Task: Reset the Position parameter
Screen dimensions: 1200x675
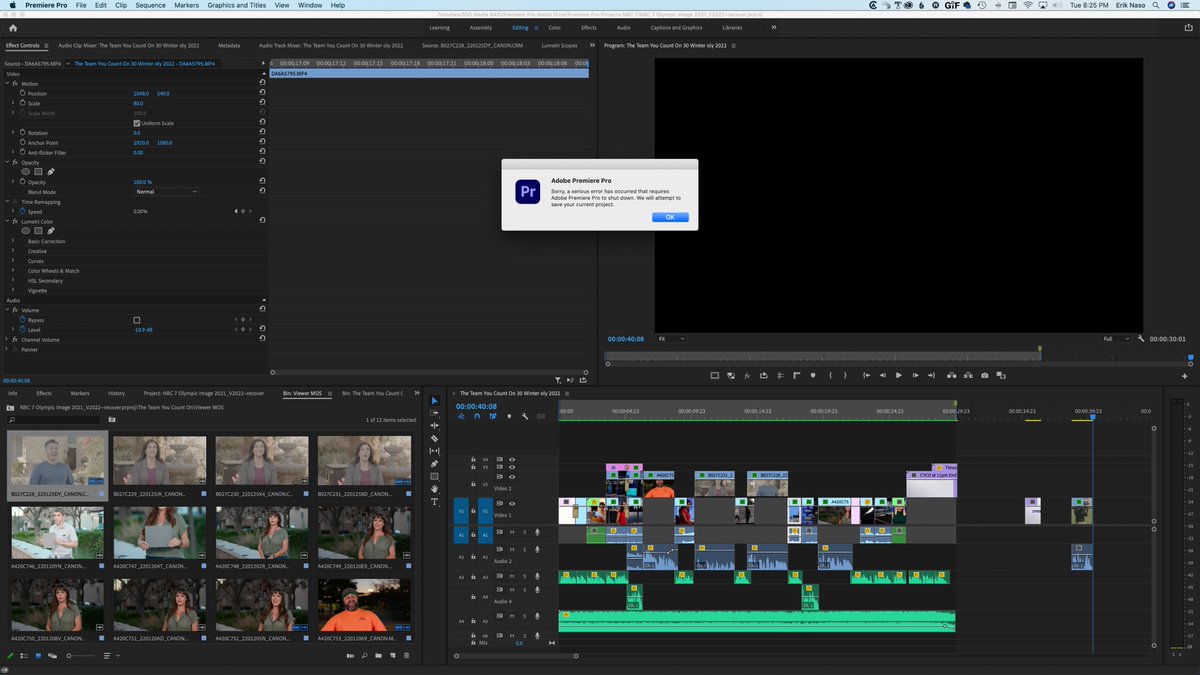Action: (262, 93)
